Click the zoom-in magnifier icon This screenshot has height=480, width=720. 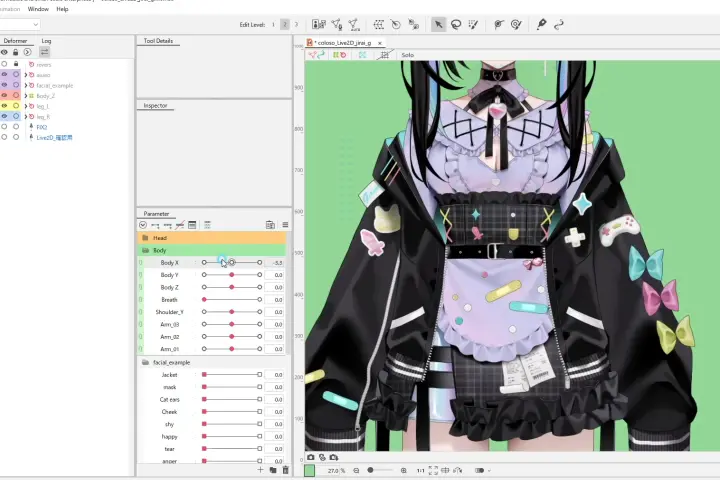404,470
